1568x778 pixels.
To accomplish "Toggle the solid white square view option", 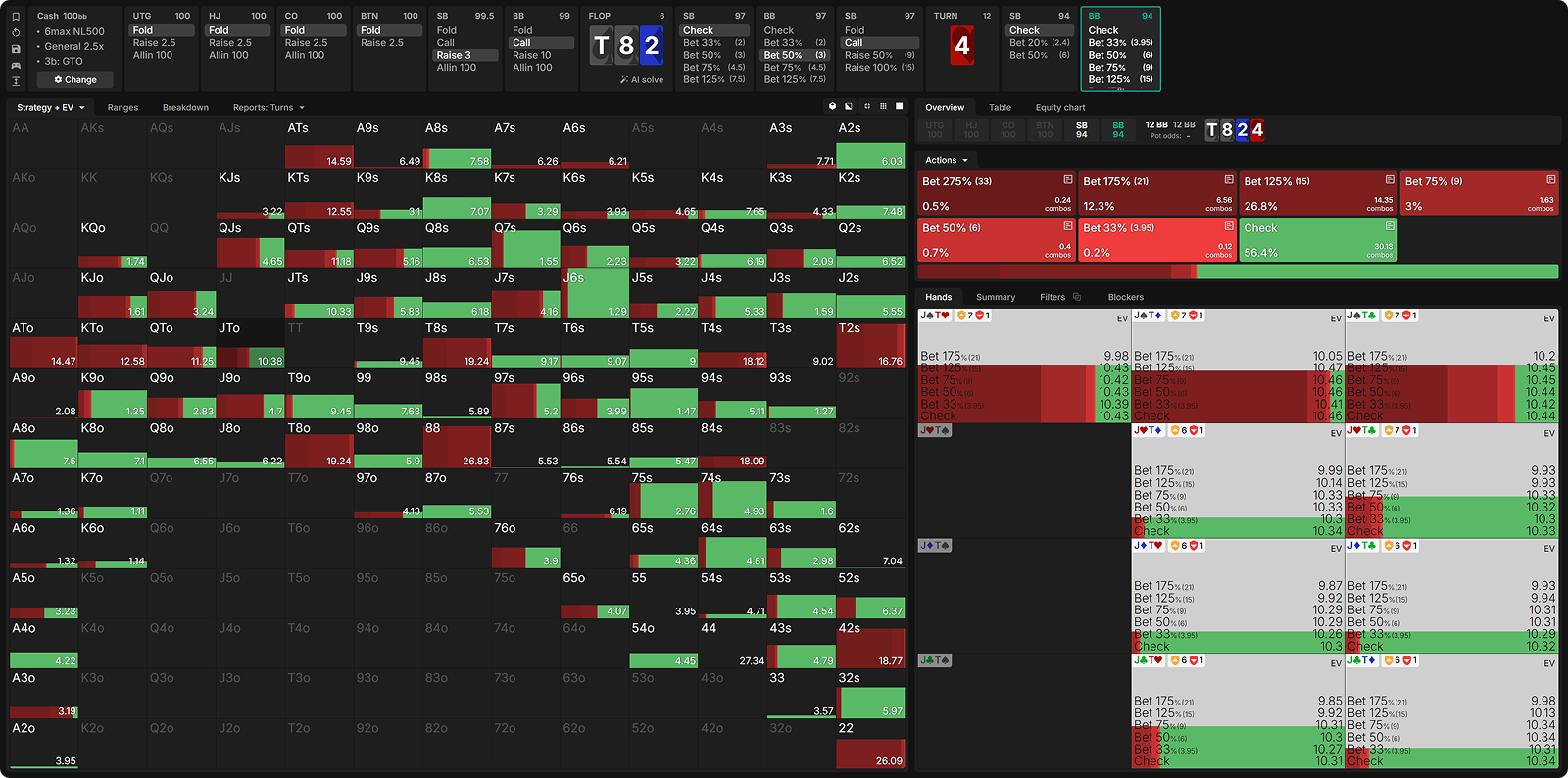I will coord(900,106).
